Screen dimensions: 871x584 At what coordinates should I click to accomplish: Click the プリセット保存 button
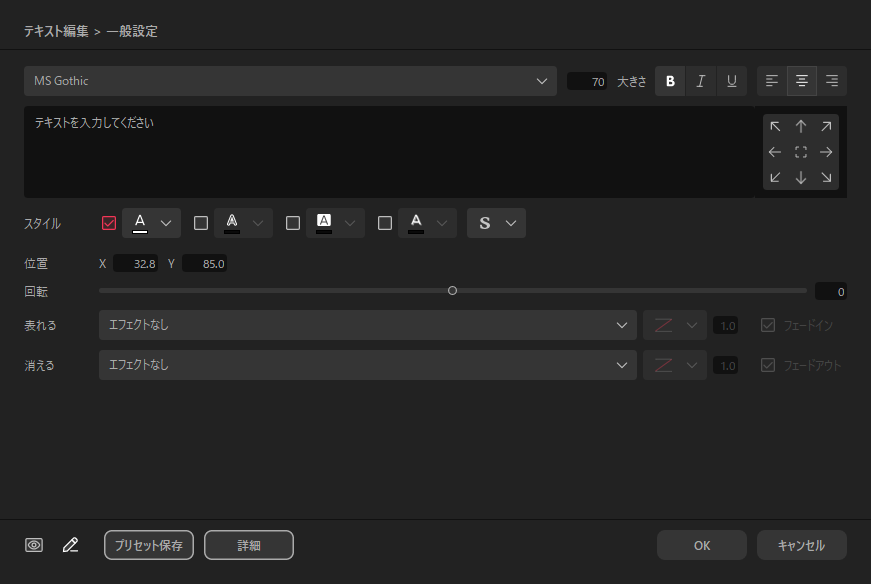(149, 545)
